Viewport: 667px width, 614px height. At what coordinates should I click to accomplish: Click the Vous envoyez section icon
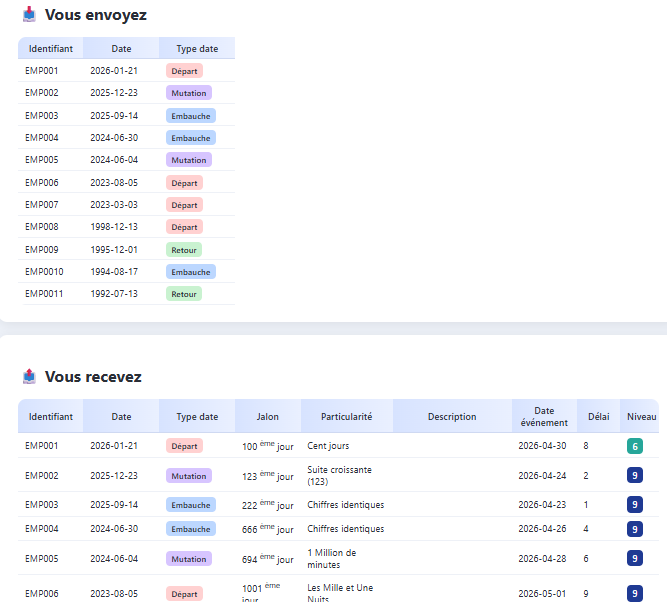coord(29,14)
